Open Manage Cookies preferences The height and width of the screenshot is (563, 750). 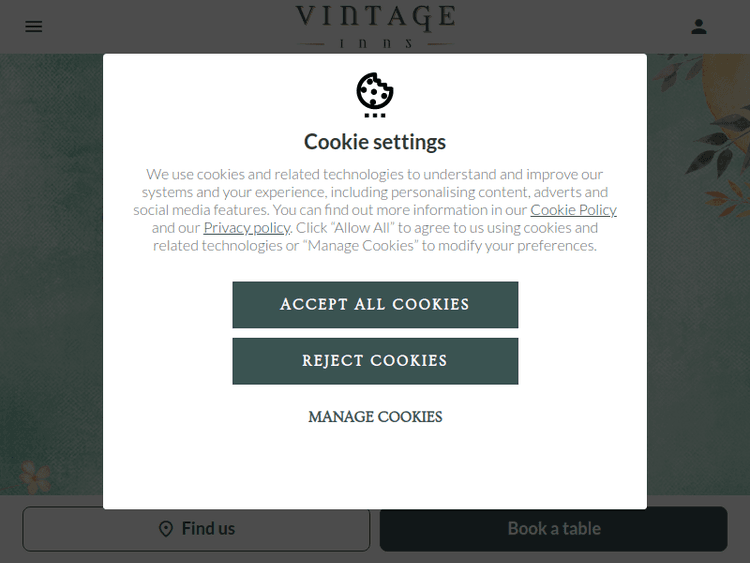(x=375, y=417)
